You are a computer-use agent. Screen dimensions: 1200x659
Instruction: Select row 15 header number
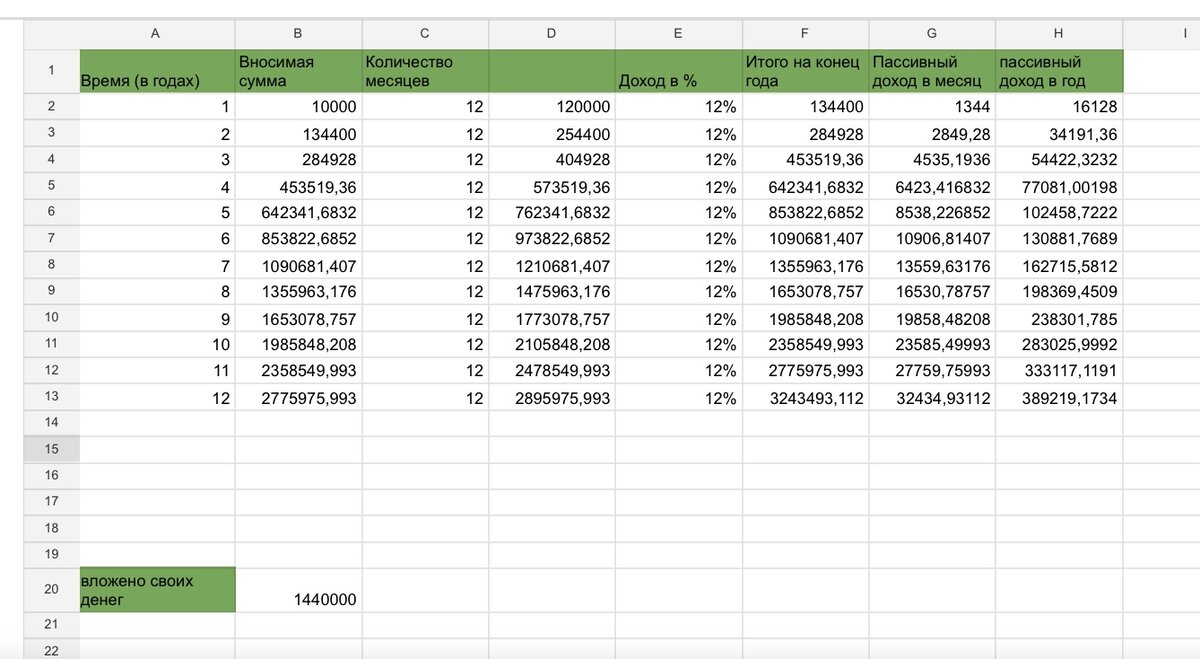51,449
